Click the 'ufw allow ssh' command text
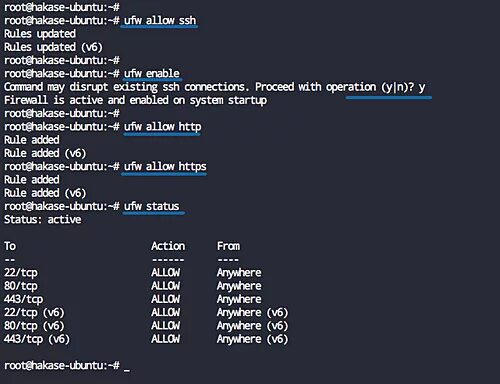Screen dimensions: 500x384 coord(160,21)
